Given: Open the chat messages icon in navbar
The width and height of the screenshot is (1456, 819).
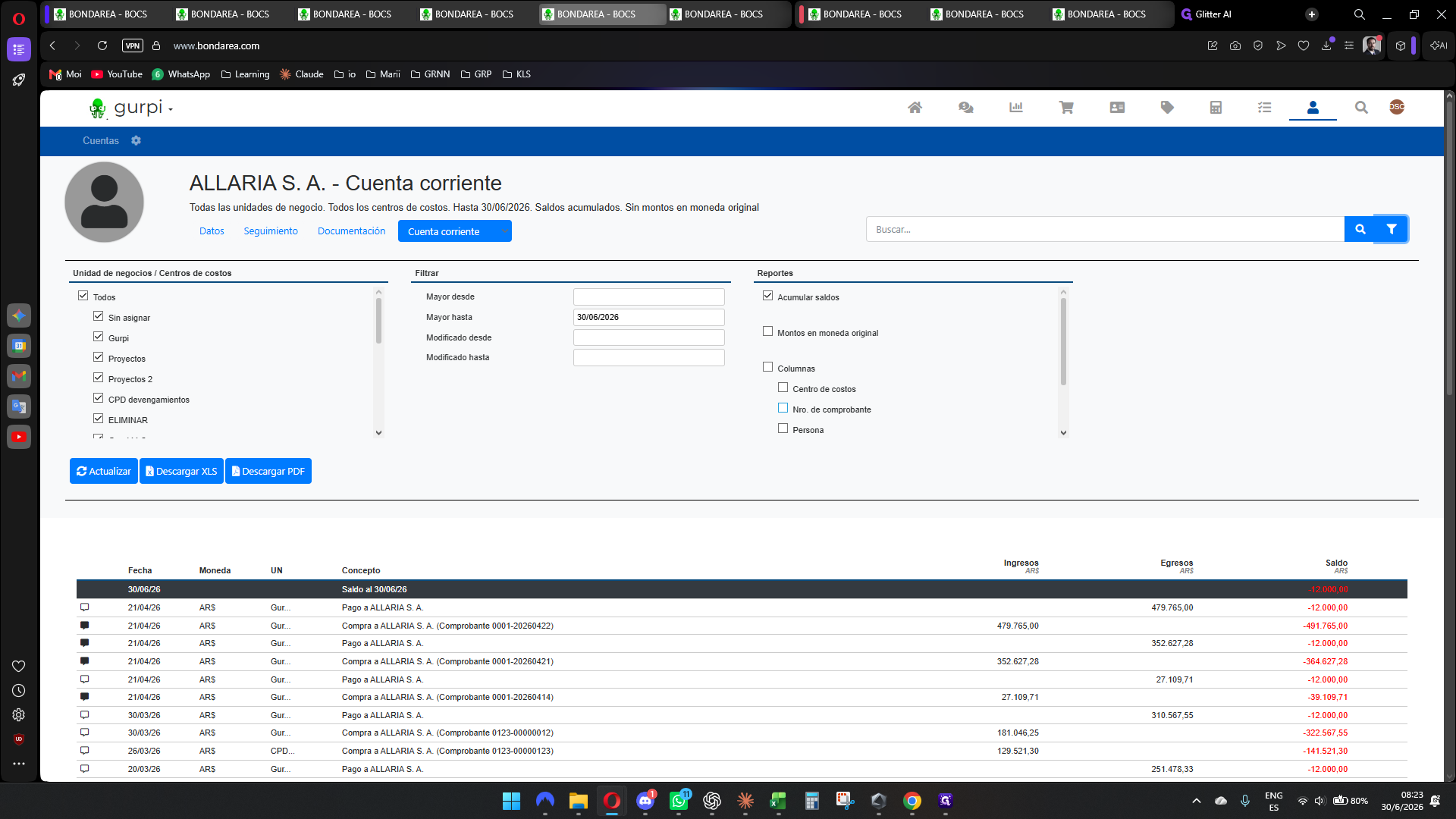Looking at the screenshot, I should coord(965,108).
